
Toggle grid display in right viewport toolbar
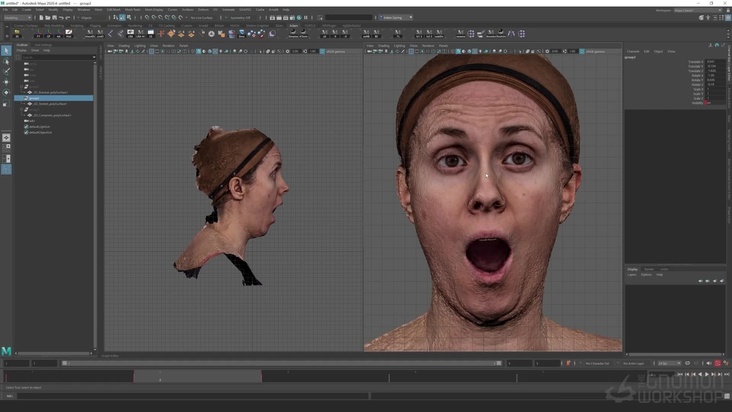coord(411,51)
